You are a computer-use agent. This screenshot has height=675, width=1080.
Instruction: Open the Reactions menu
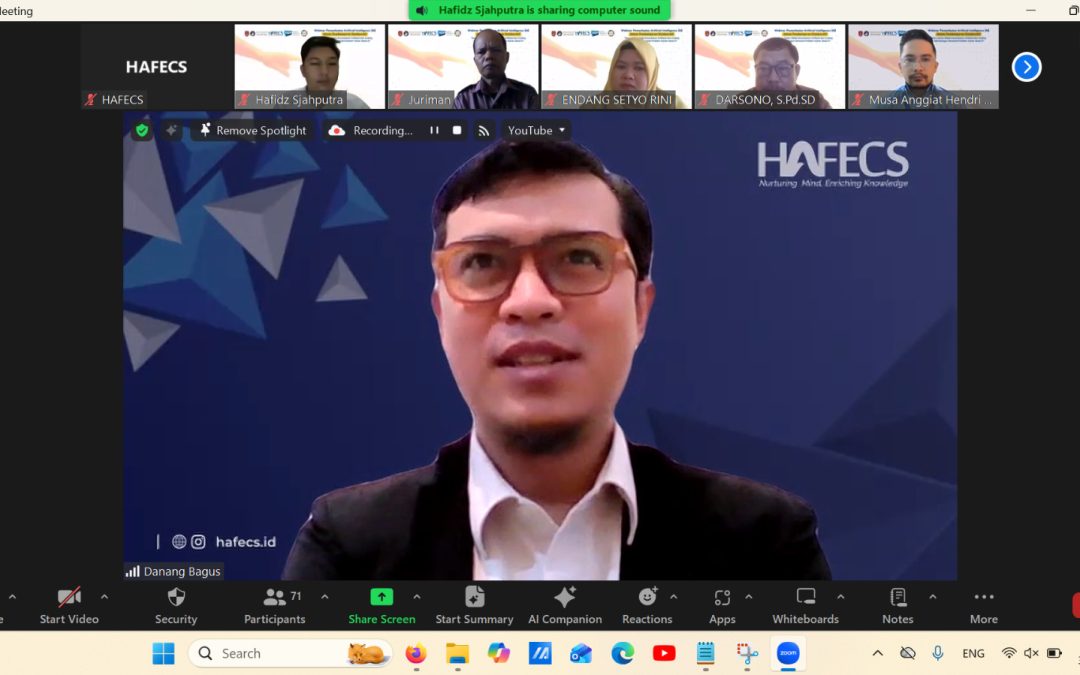[647, 606]
